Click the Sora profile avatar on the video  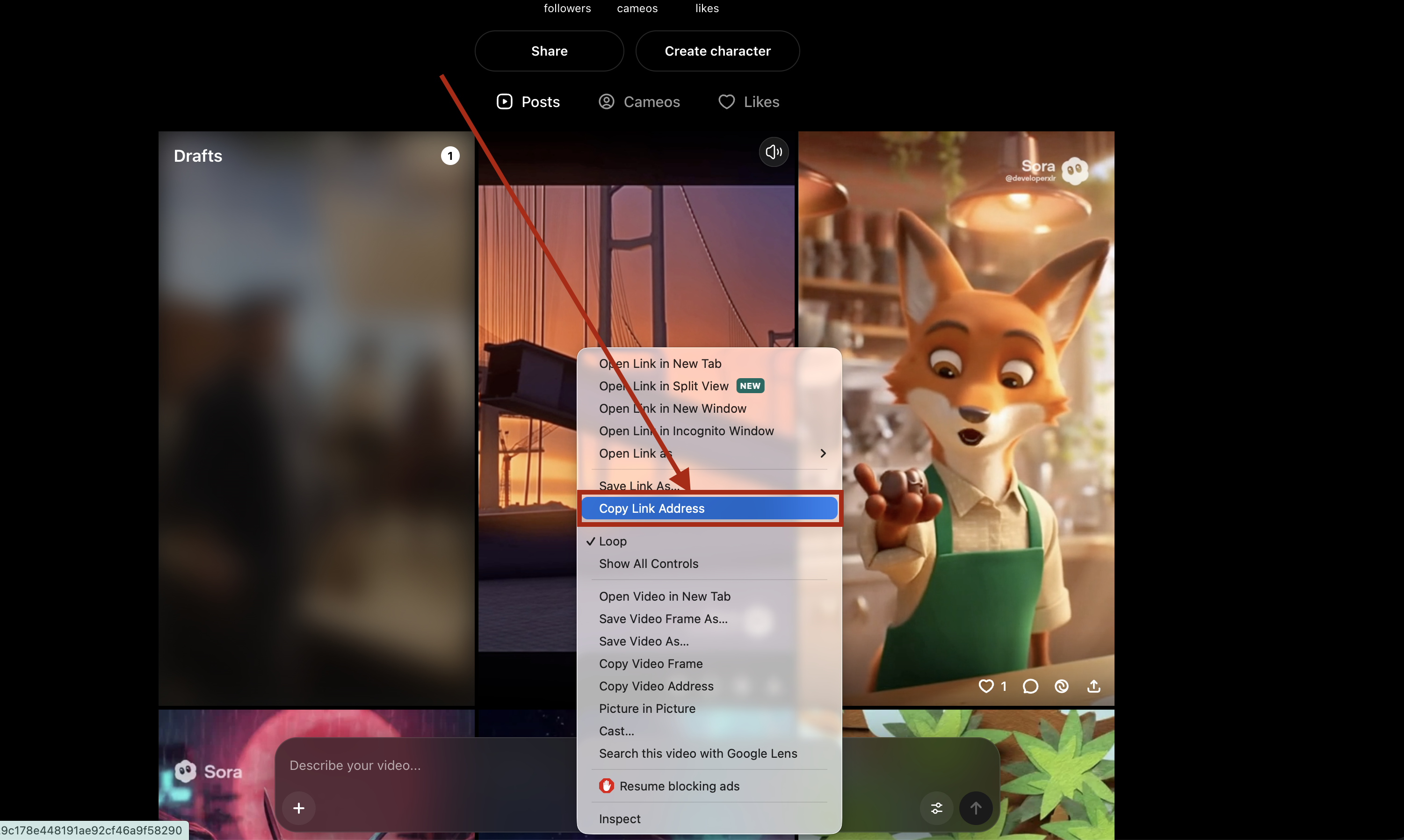(1074, 170)
